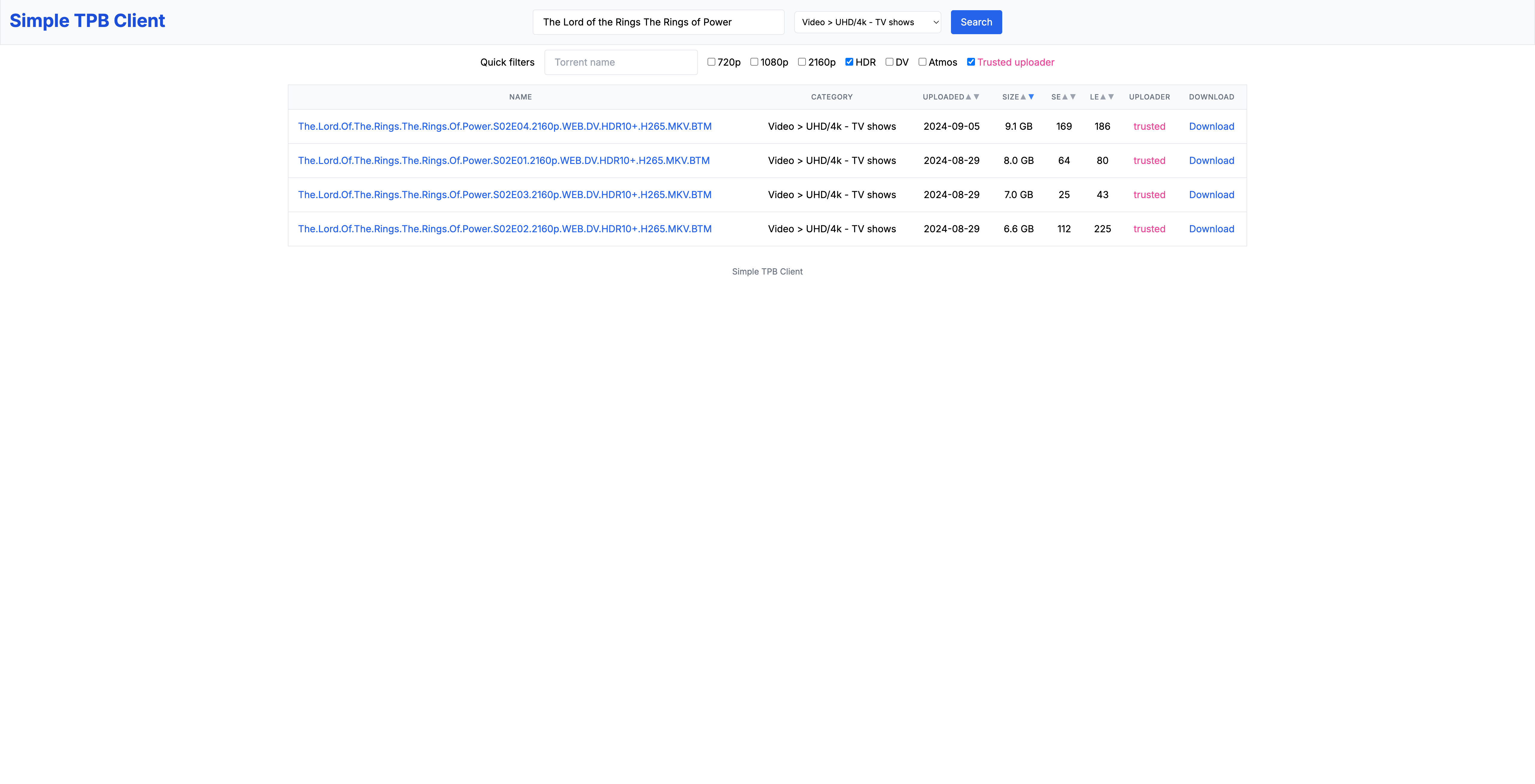
Task: Sort by SE seeders ascending arrow
Action: 1065,97
